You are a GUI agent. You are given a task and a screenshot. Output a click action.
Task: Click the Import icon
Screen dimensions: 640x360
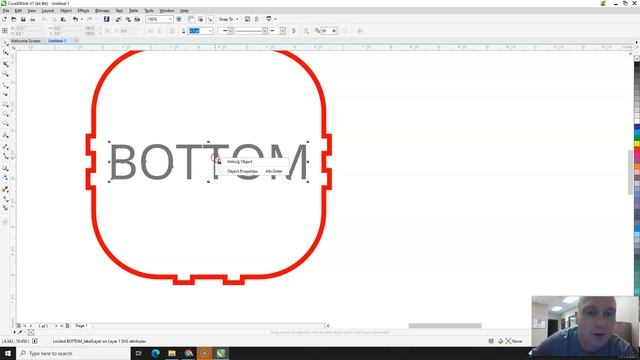[x=118, y=19]
